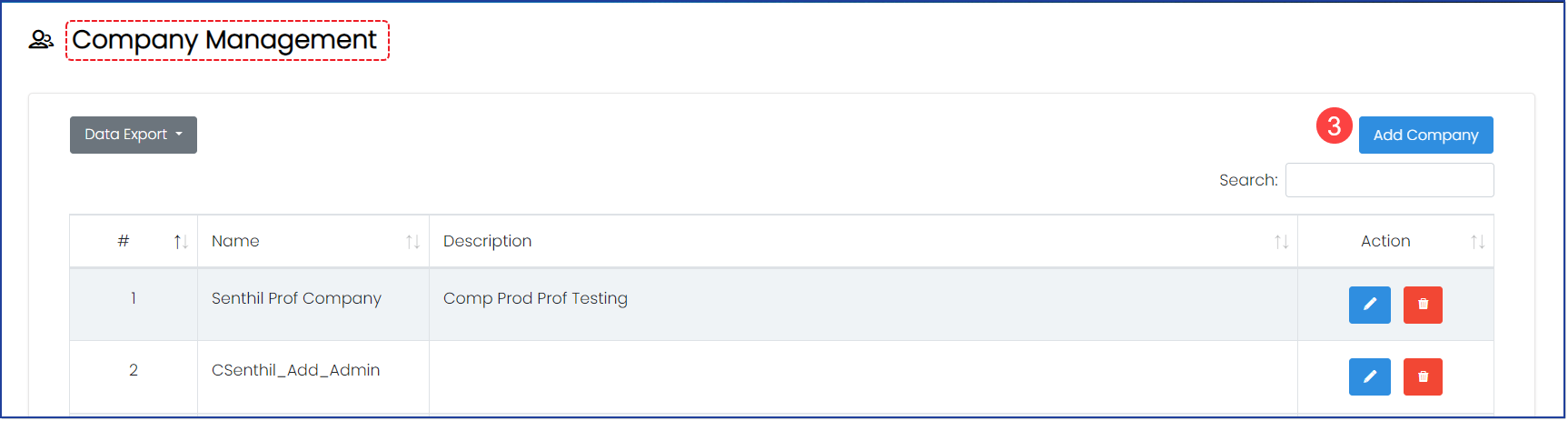Click Comp Prod Prof Testing description
The height and width of the screenshot is (421, 1568).
tap(535, 298)
